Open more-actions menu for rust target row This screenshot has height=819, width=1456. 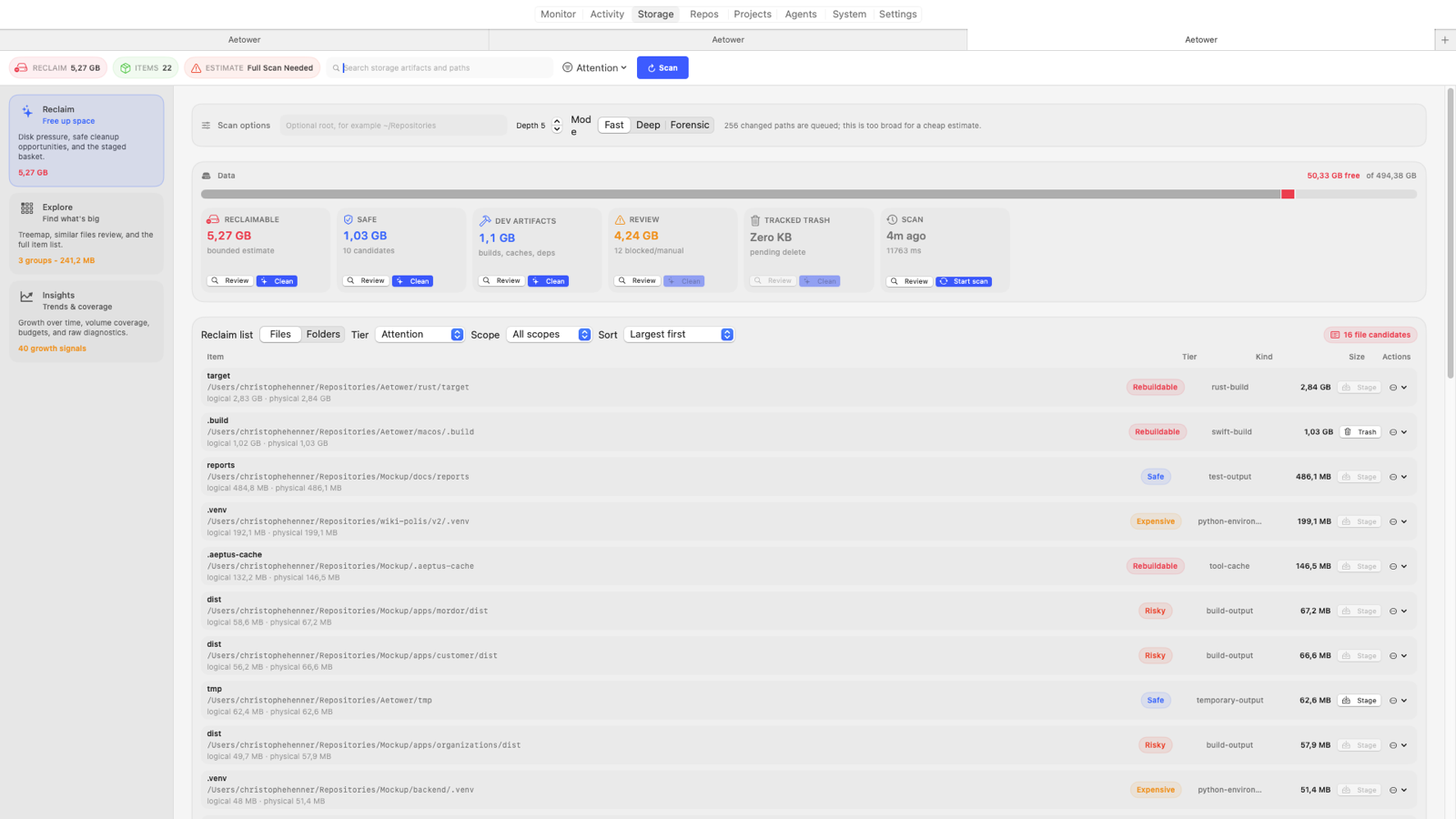(1399, 388)
